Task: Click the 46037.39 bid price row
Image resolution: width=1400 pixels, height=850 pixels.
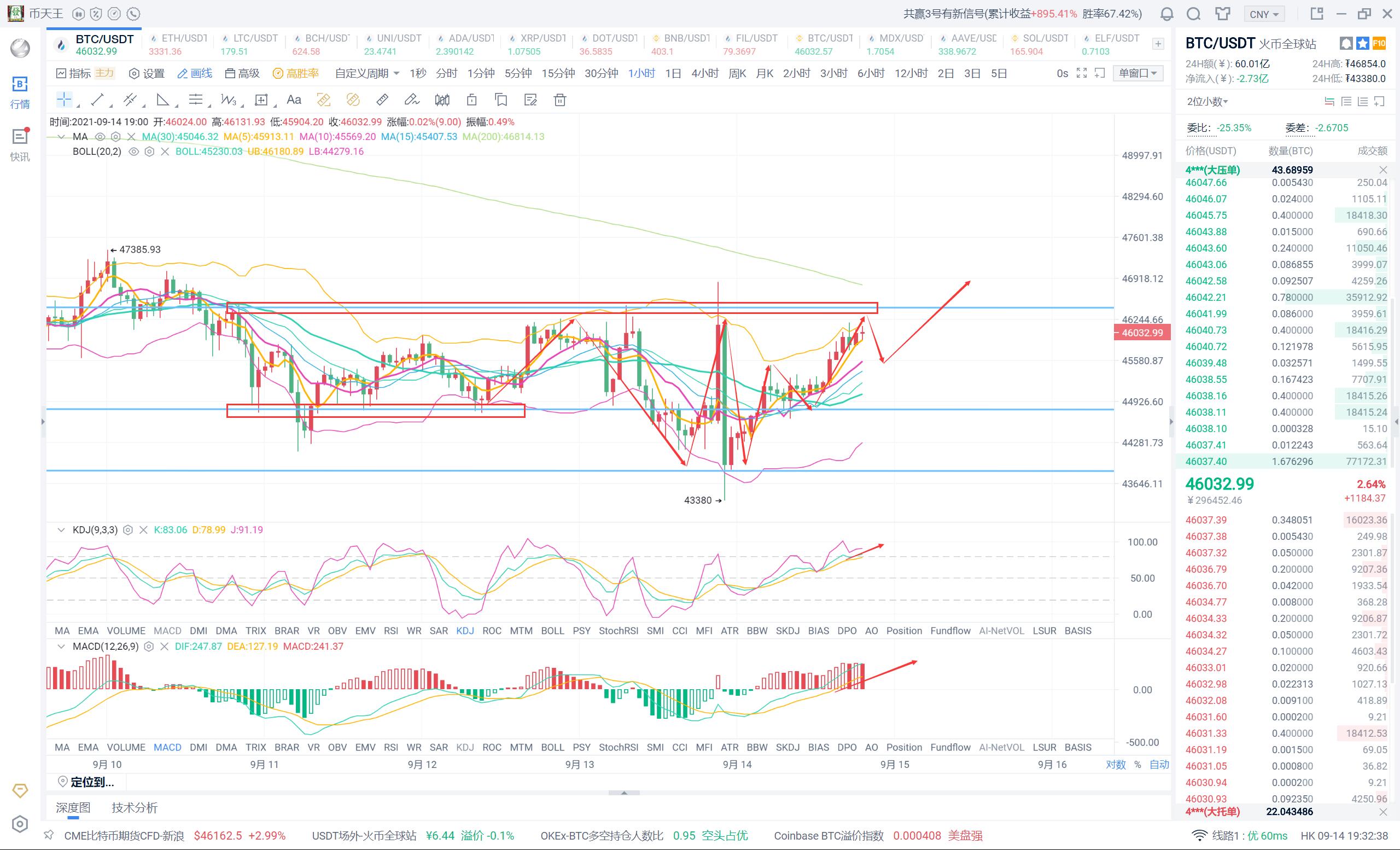Action: pos(1286,520)
